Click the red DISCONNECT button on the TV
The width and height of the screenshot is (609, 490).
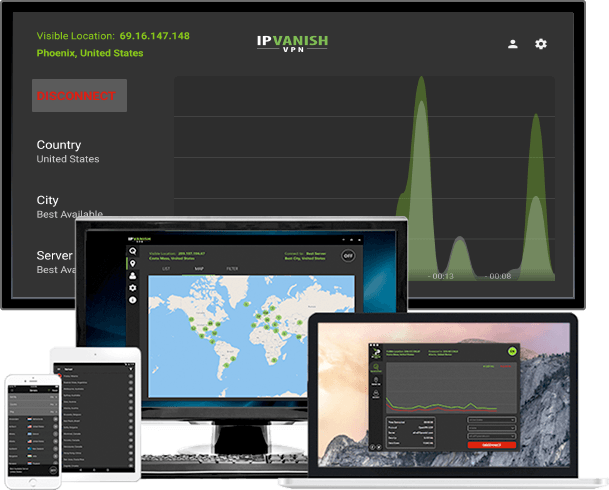tap(79, 96)
